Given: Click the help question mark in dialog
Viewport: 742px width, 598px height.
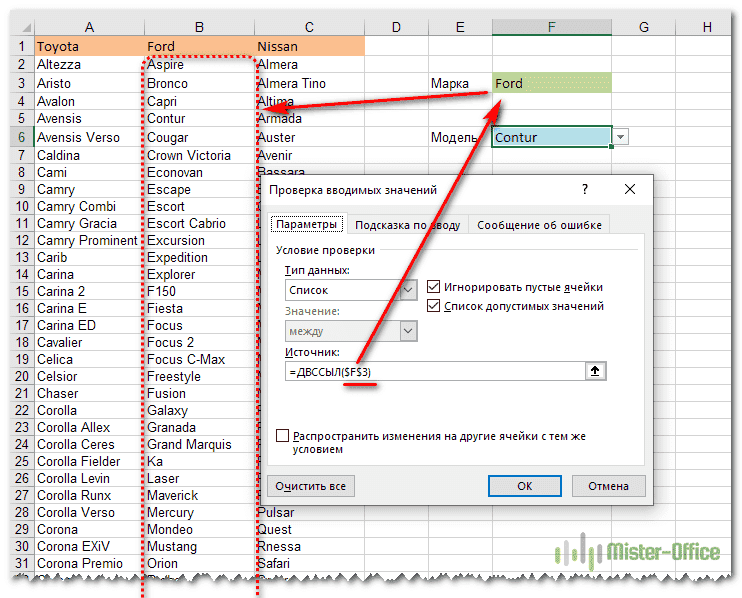Looking at the screenshot, I should [585, 189].
